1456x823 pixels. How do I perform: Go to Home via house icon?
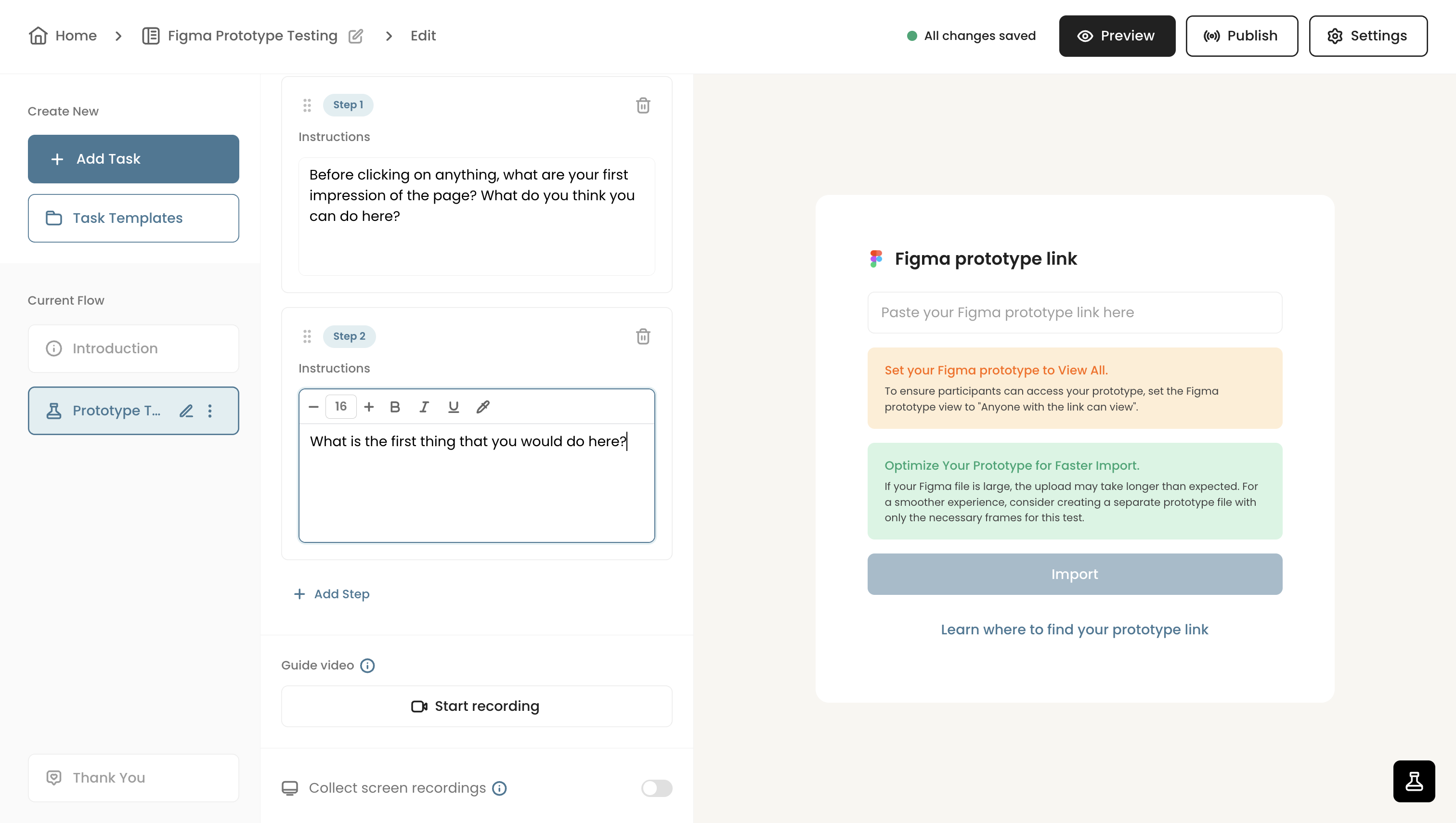coord(38,36)
